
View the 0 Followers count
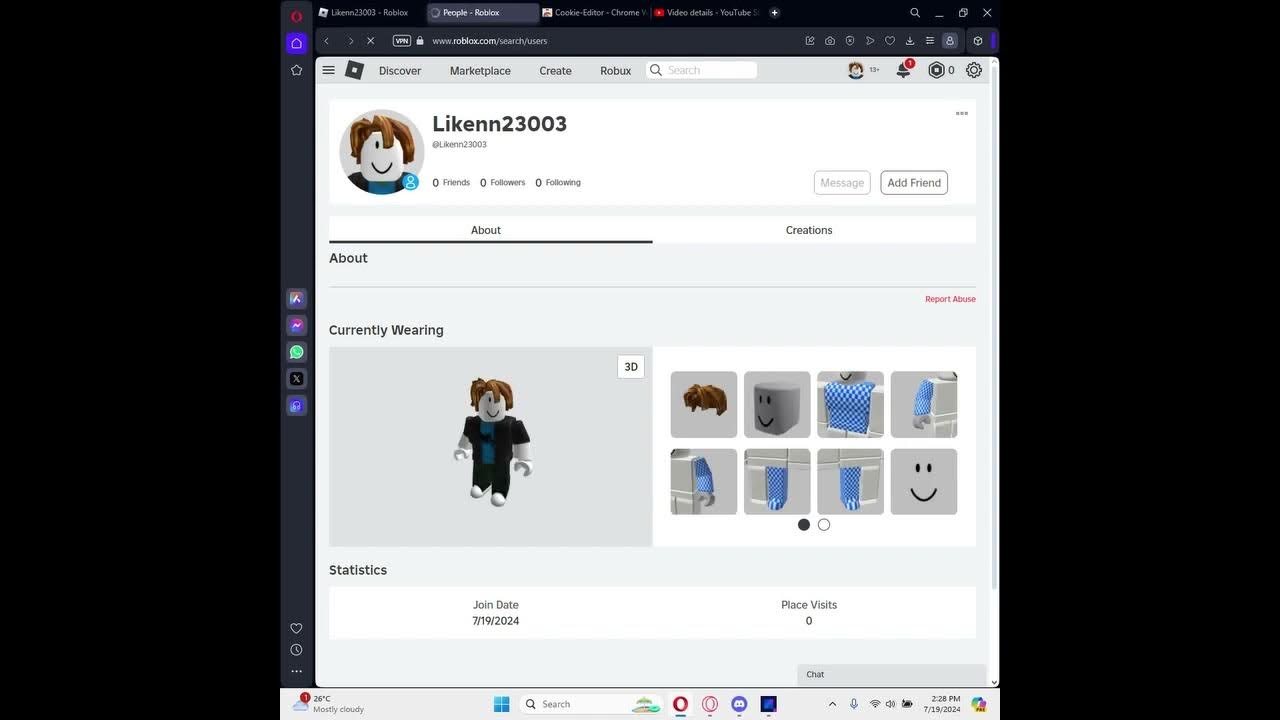pos(502,183)
